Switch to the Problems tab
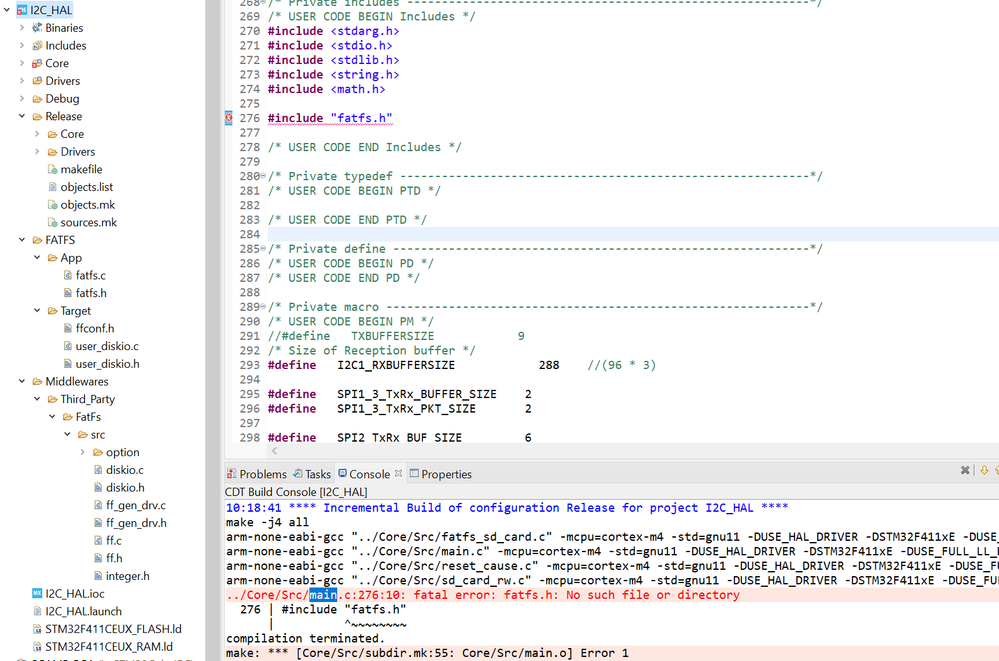 (257, 474)
